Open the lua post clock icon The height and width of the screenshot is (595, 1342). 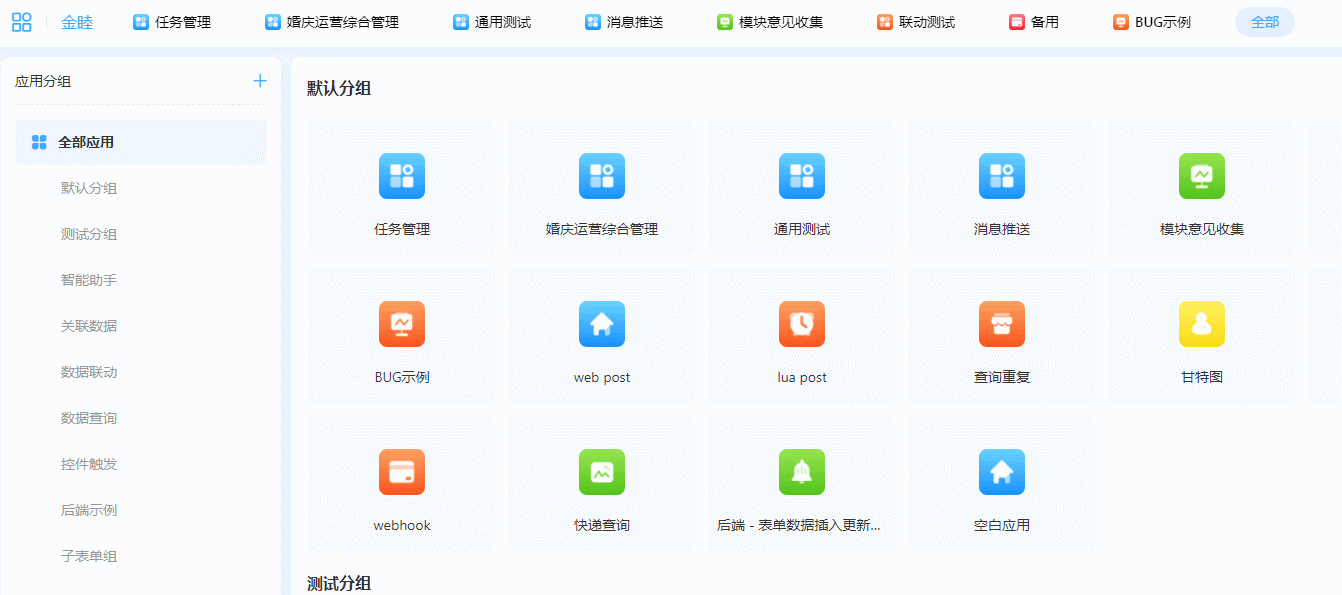pos(802,324)
